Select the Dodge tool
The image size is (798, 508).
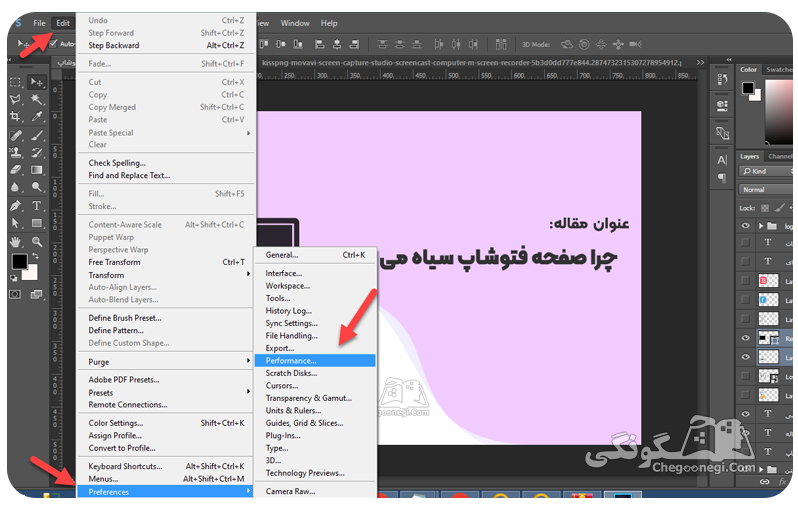tap(37, 187)
